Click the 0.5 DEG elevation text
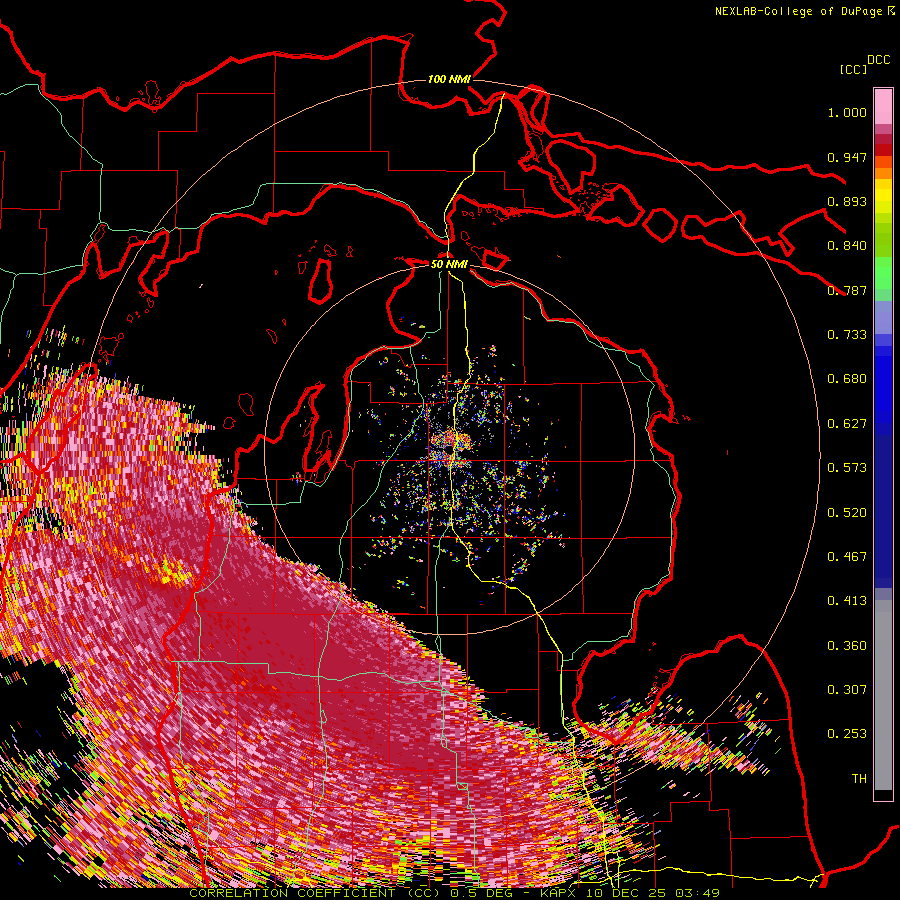Viewport: 900px width, 900px height. (481, 893)
